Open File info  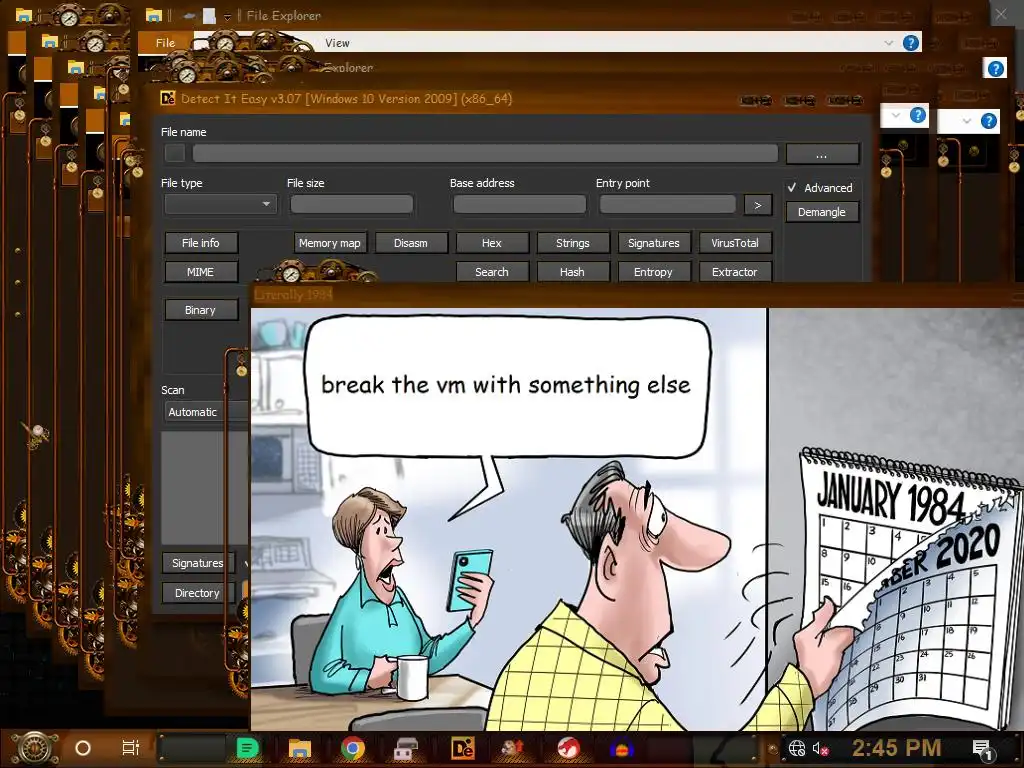tap(200, 243)
